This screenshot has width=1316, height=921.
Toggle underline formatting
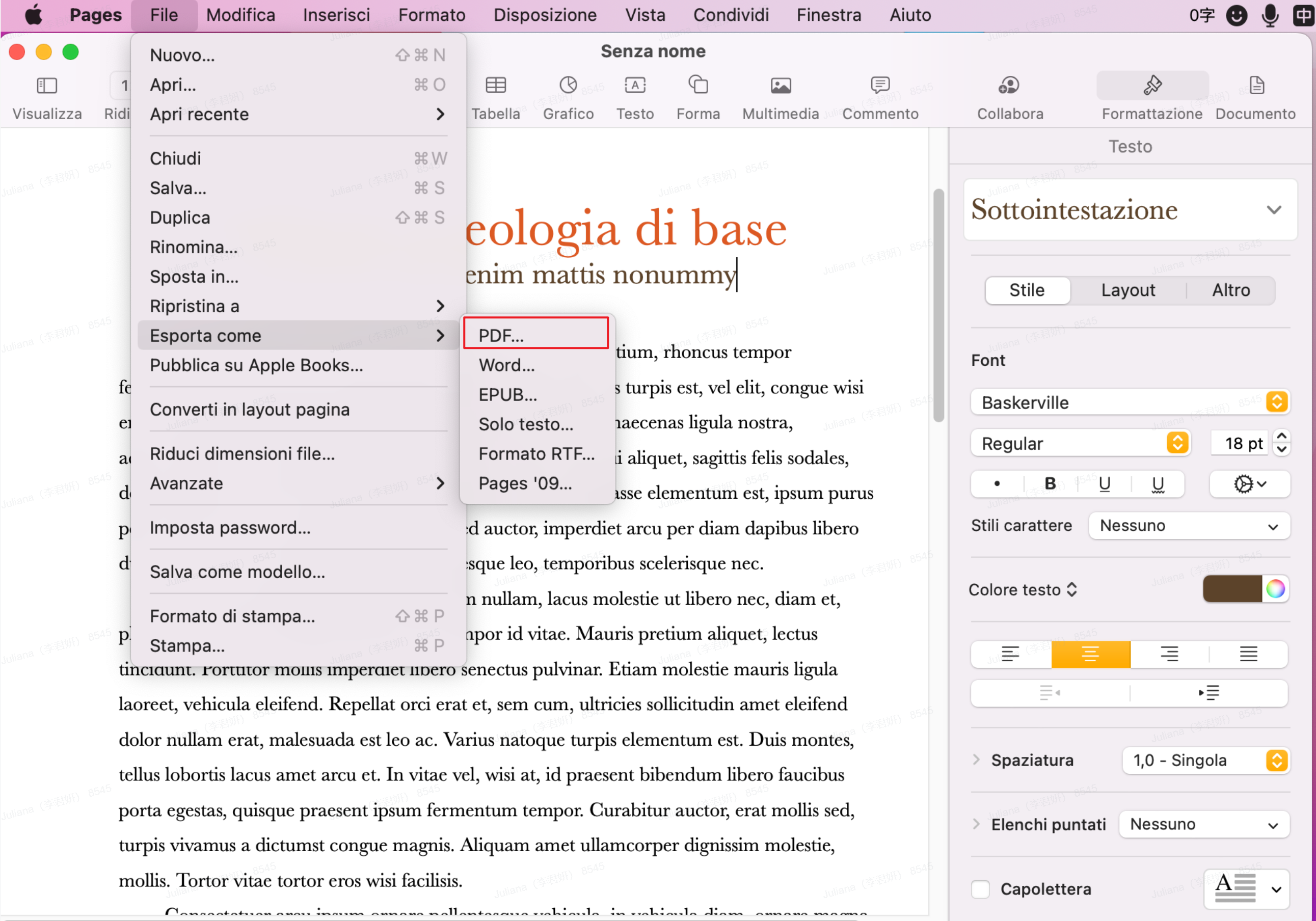coord(1104,484)
